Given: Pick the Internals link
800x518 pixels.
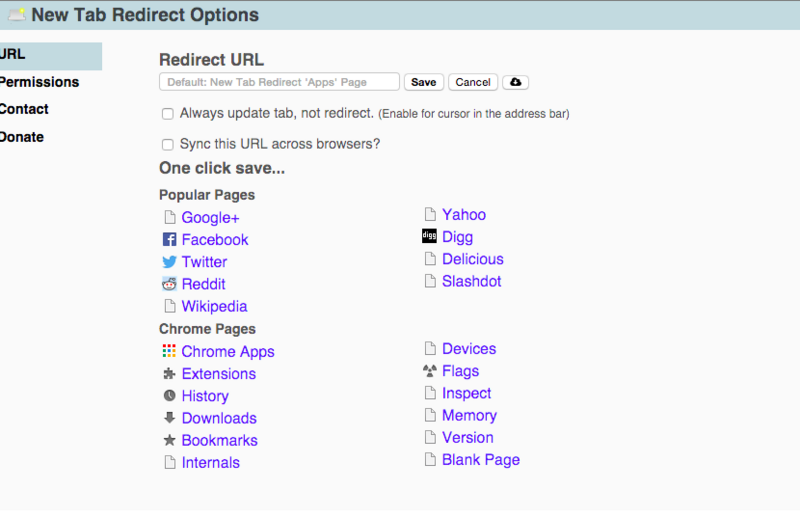Looking at the screenshot, I should (210, 462).
